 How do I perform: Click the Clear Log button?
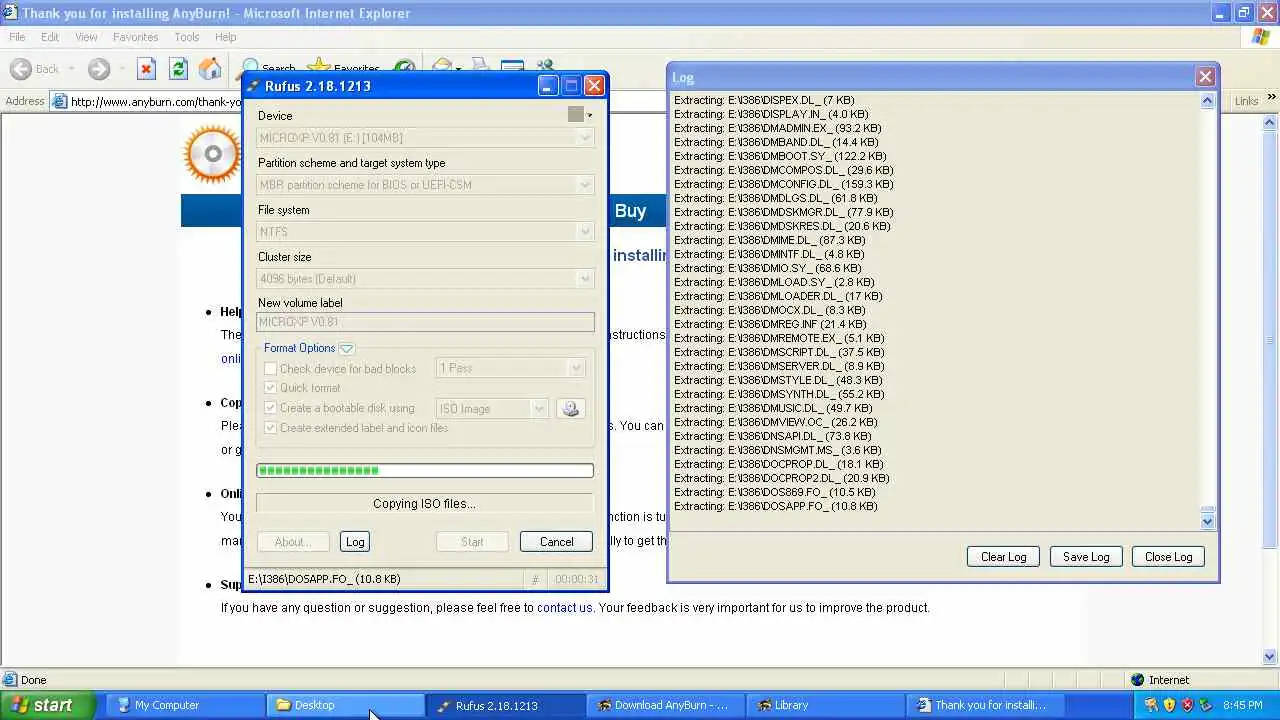(1003, 557)
